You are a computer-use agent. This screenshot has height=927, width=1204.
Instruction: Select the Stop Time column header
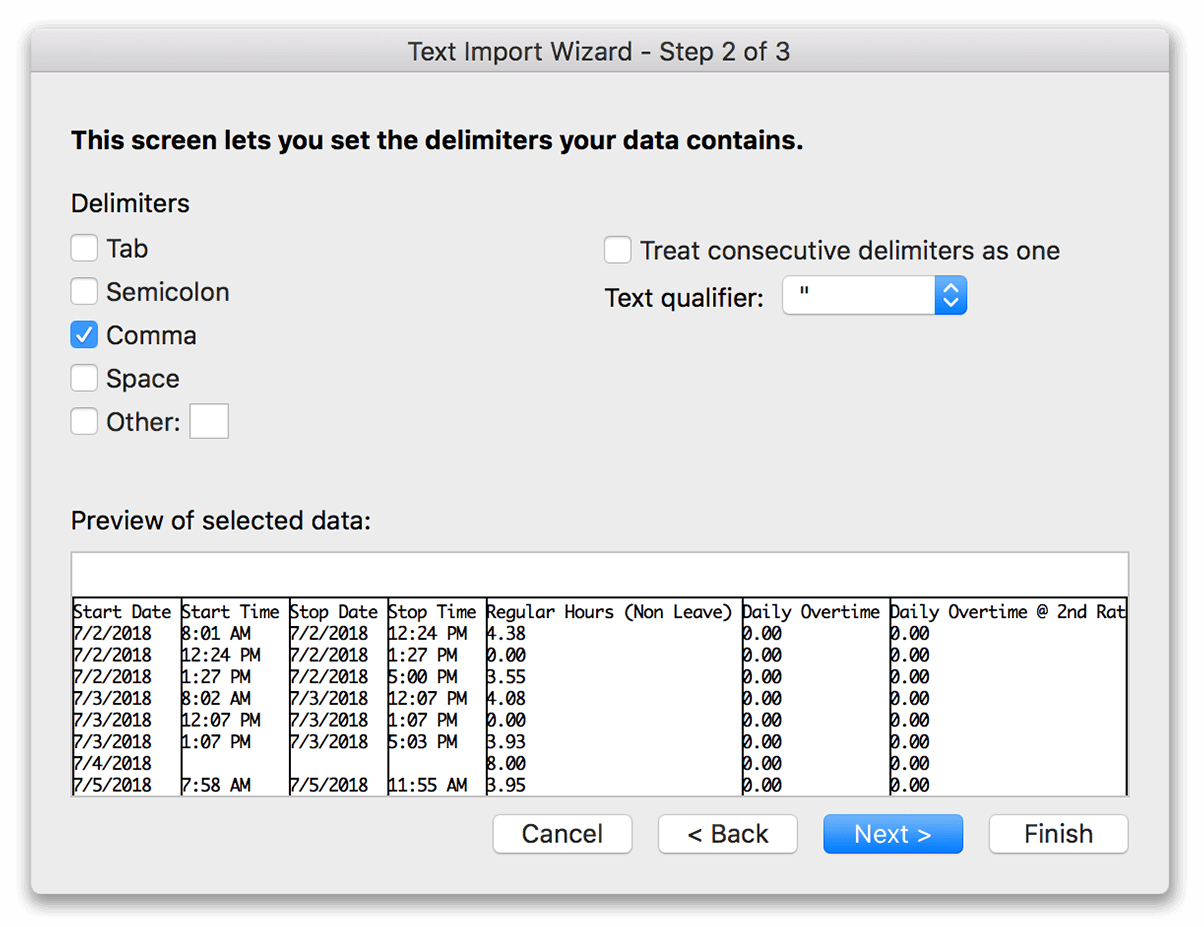click(433, 611)
